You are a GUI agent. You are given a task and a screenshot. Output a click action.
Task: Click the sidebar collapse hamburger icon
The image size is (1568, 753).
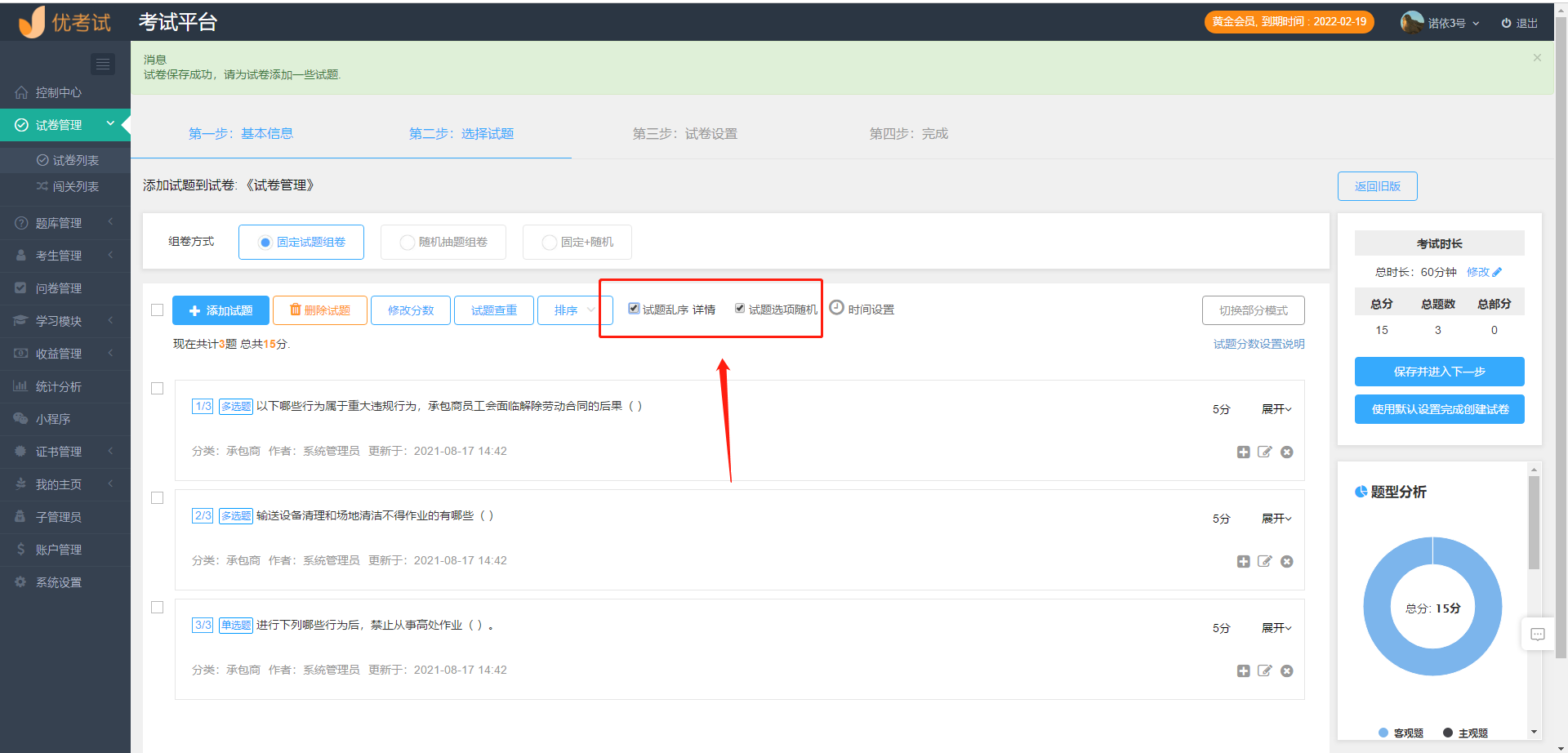pos(103,64)
